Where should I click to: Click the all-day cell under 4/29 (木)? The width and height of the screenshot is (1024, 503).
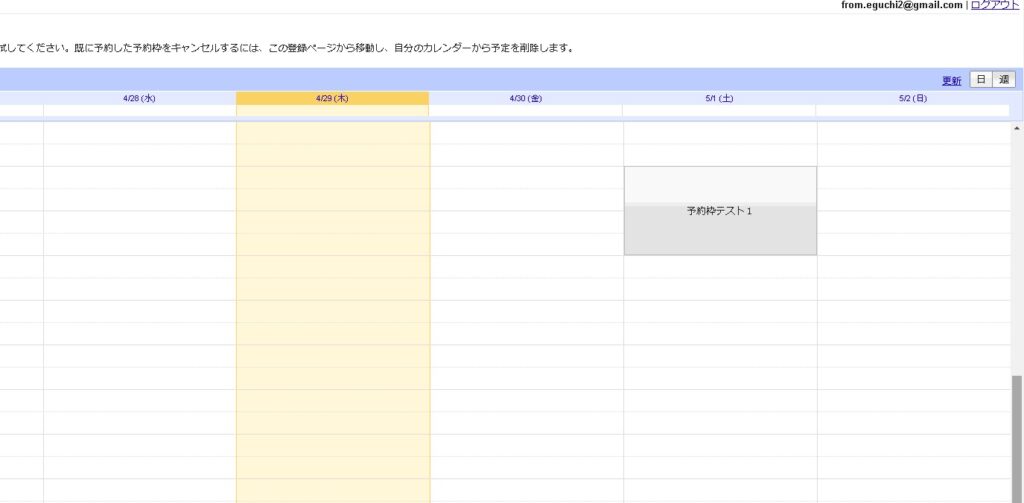point(332,110)
